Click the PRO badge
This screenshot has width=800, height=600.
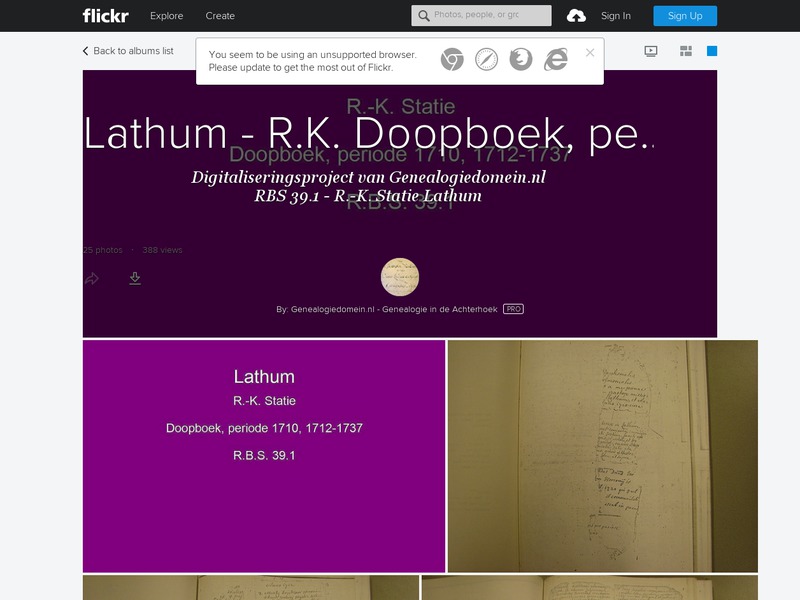511,310
